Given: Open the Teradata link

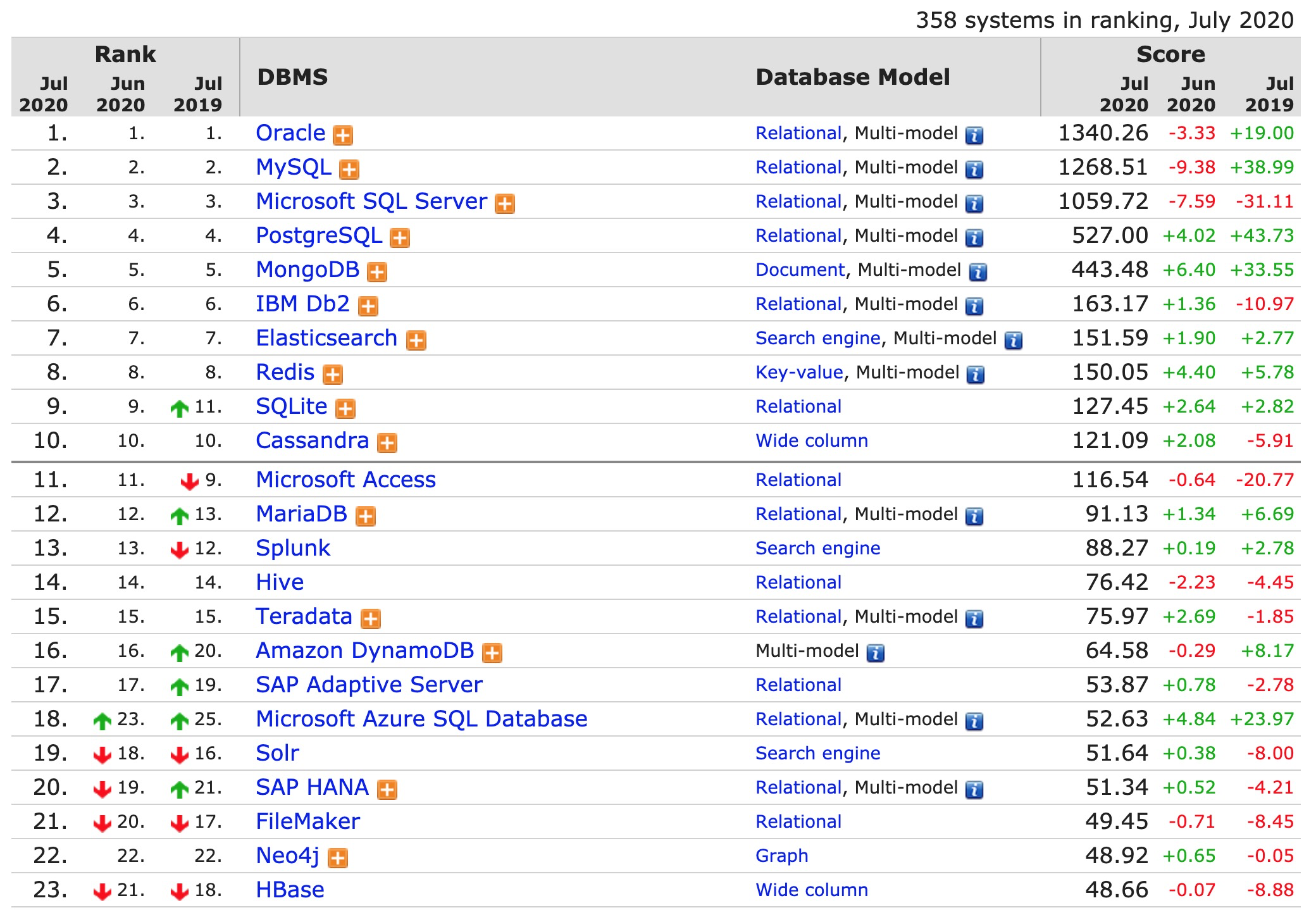Looking at the screenshot, I should pyautogui.click(x=304, y=616).
